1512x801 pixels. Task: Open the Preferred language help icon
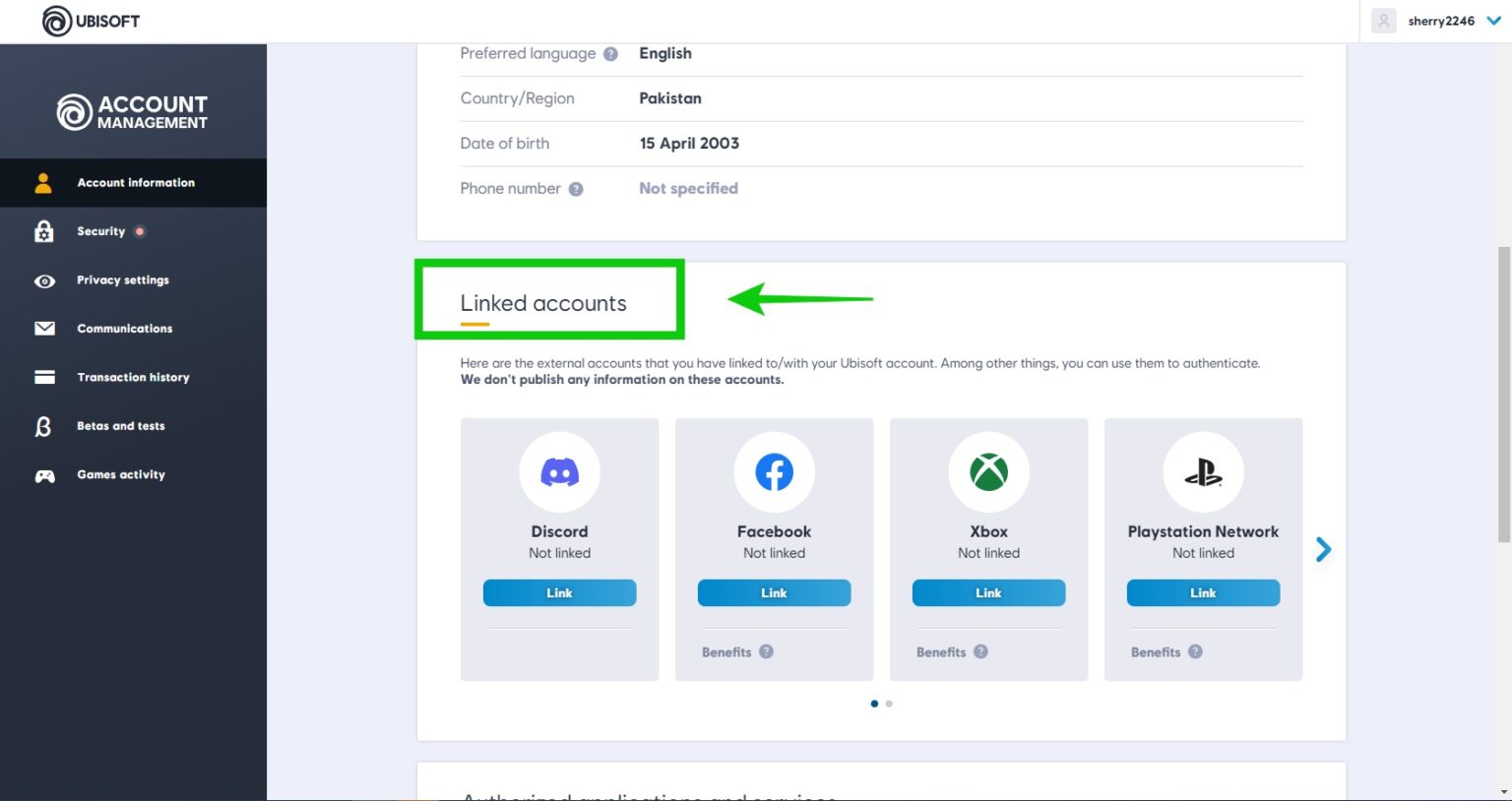tap(610, 54)
